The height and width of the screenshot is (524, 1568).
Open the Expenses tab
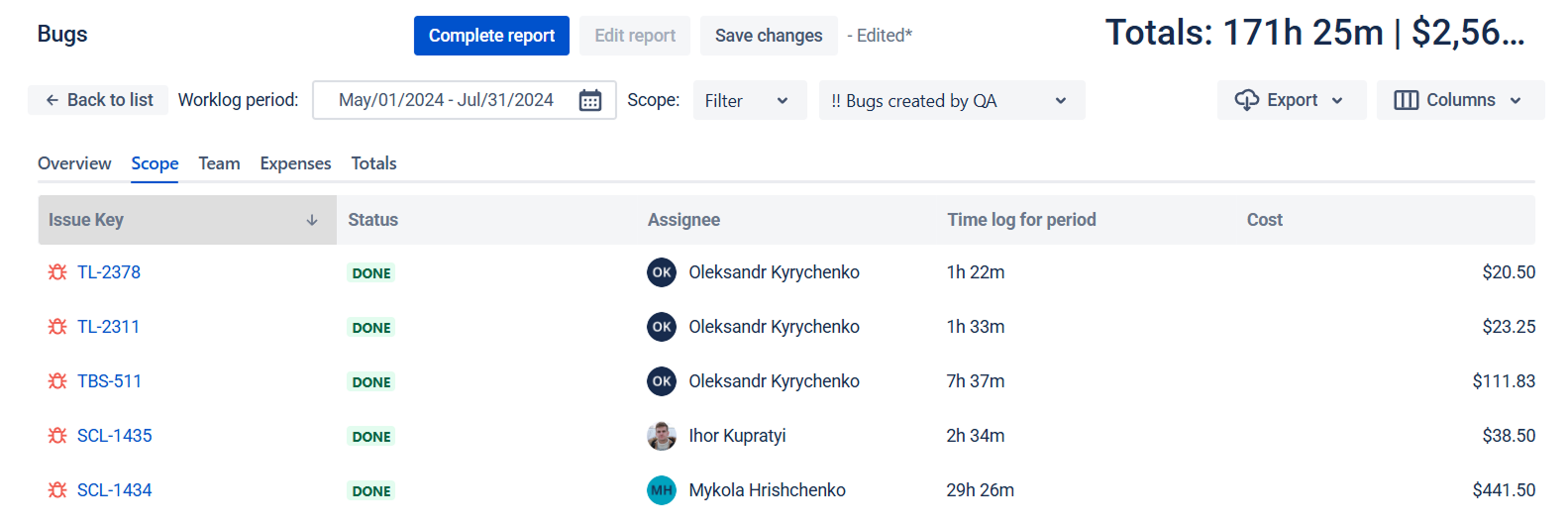295,163
